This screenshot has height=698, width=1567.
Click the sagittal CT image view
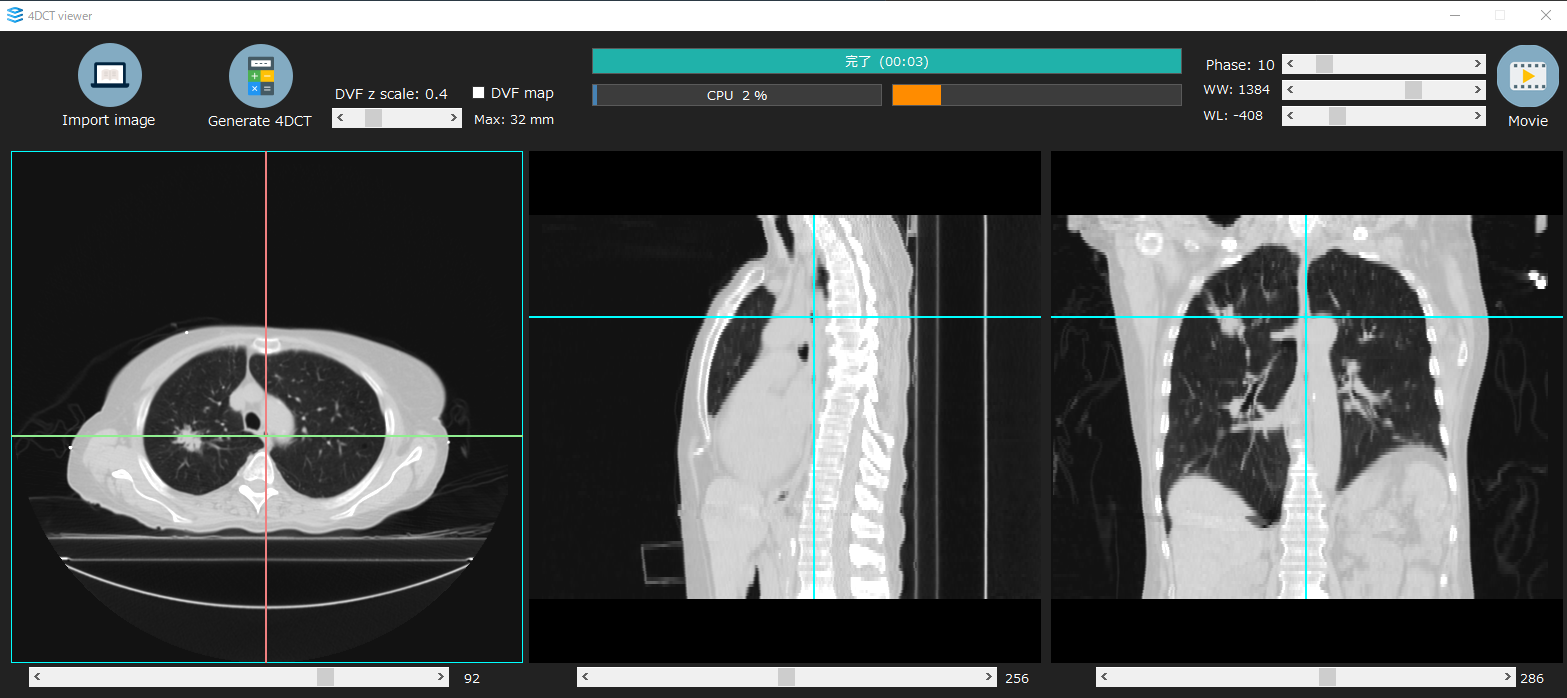(x=785, y=407)
